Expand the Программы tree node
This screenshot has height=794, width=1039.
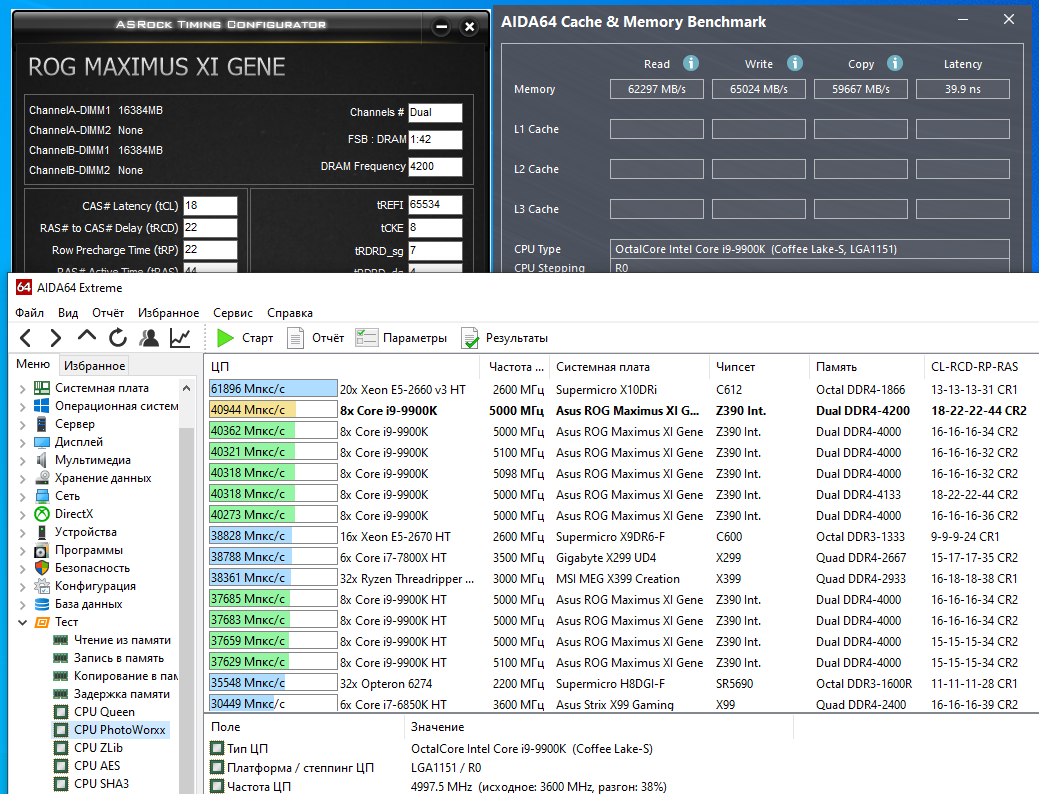click(x=23, y=550)
